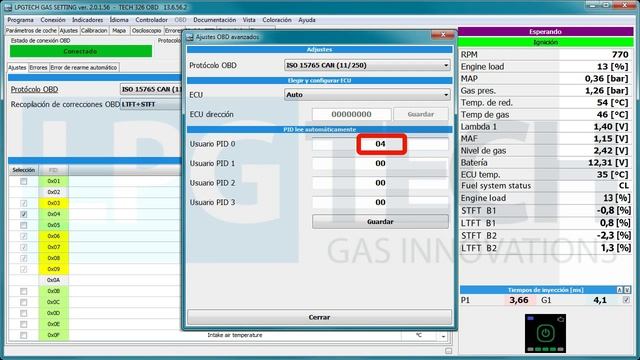Open the Error de rearme automático sub-tab
Viewport: 640px width, 360px height.
pyautogui.click(x=84, y=67)
